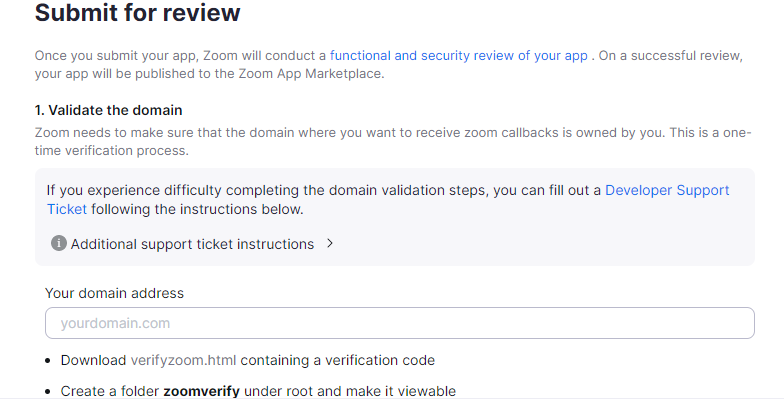Click the 'Once you submit your app' text
This screenshot has height=403, width=784.
(x=110, y=56)
